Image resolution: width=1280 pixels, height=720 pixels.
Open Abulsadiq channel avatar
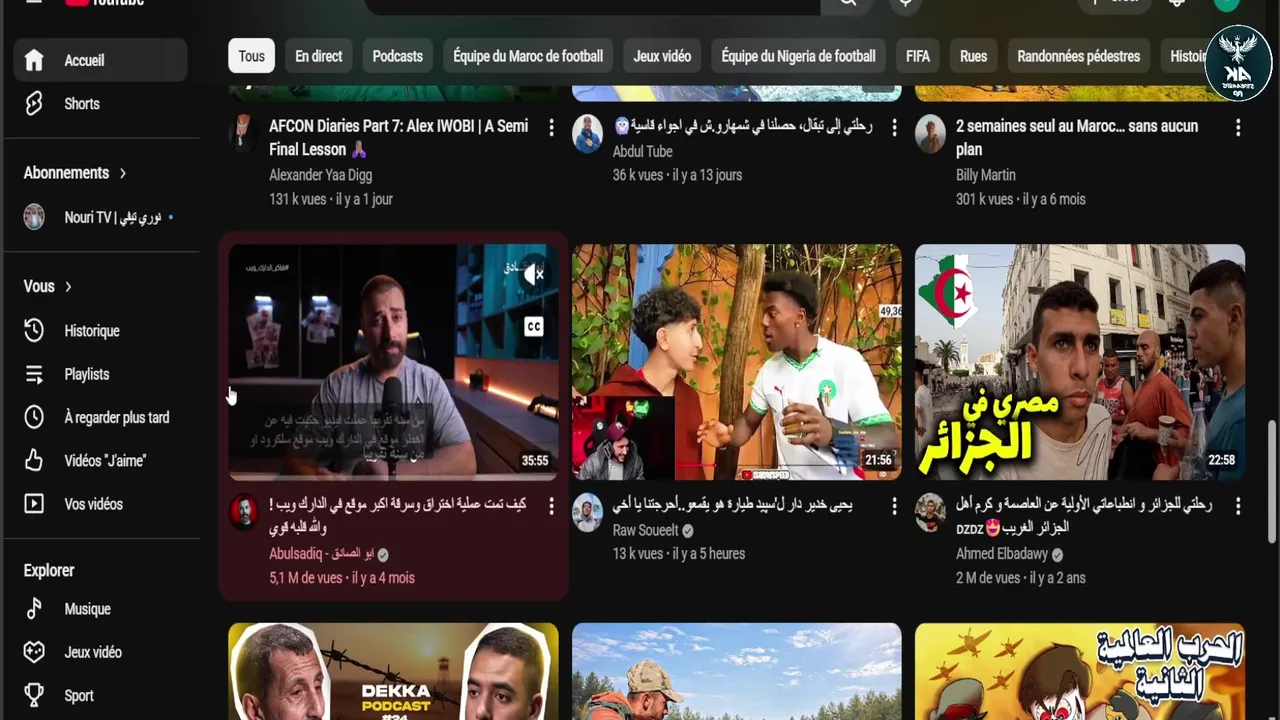tap(244, 511)
